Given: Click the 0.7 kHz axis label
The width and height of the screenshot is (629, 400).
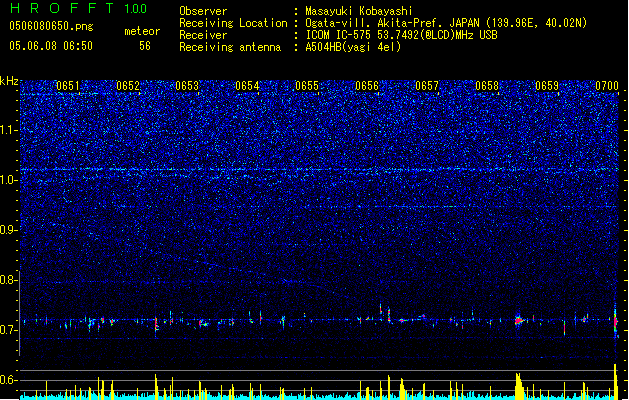Looking at the screenshot, I should (x=9, y=330).
